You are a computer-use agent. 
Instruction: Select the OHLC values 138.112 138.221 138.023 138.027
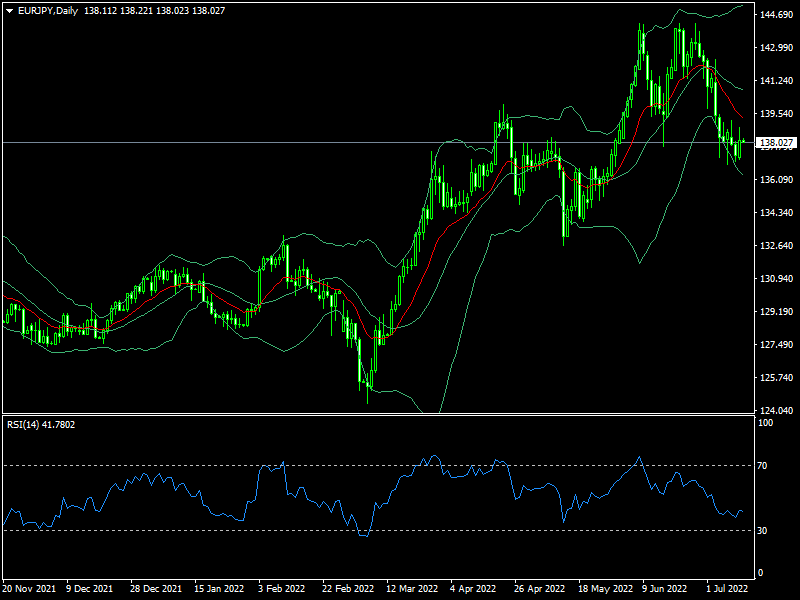click(x=154, y=11)
